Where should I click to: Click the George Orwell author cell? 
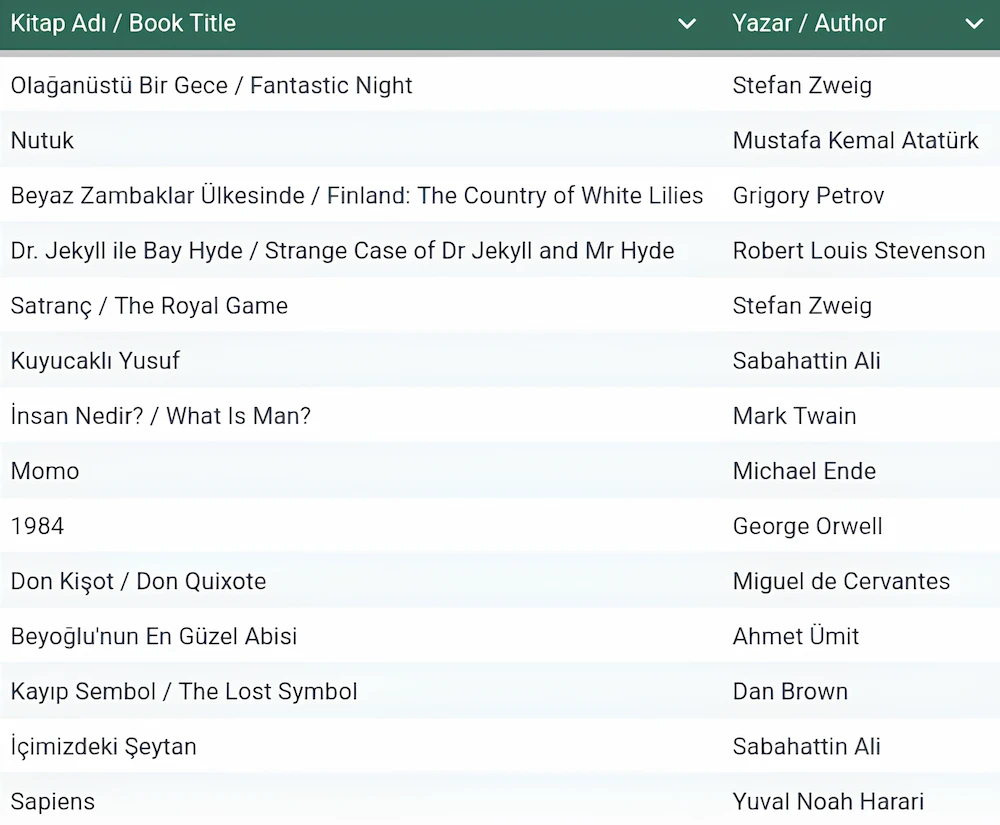pyautogui.click(x=807, y=526)
